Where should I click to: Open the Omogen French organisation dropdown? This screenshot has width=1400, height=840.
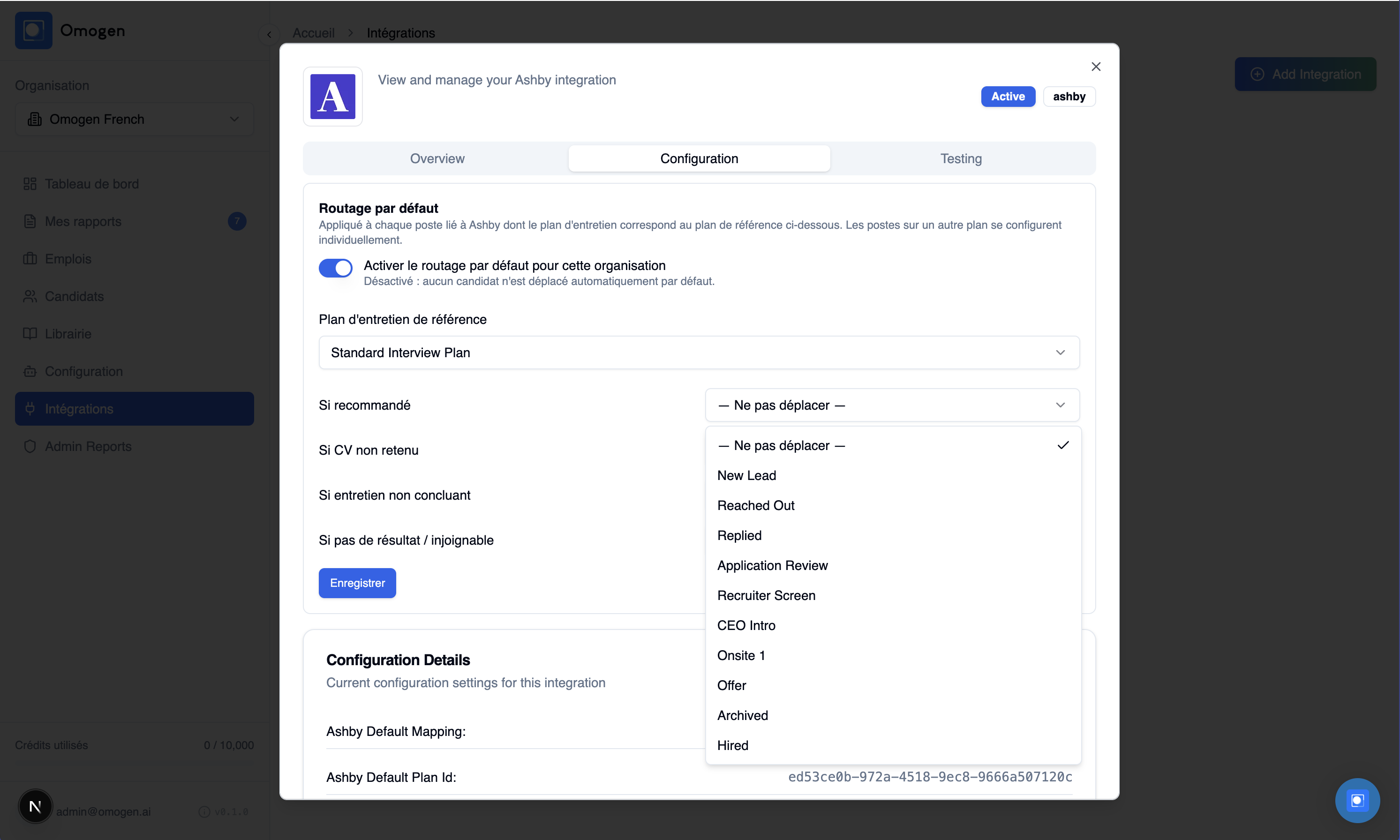click(x=134, y=120)
